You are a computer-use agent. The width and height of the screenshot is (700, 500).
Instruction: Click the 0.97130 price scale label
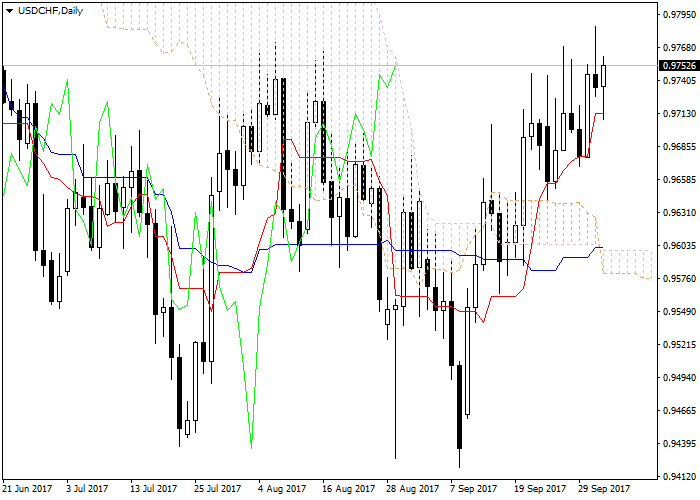(679, 114)
